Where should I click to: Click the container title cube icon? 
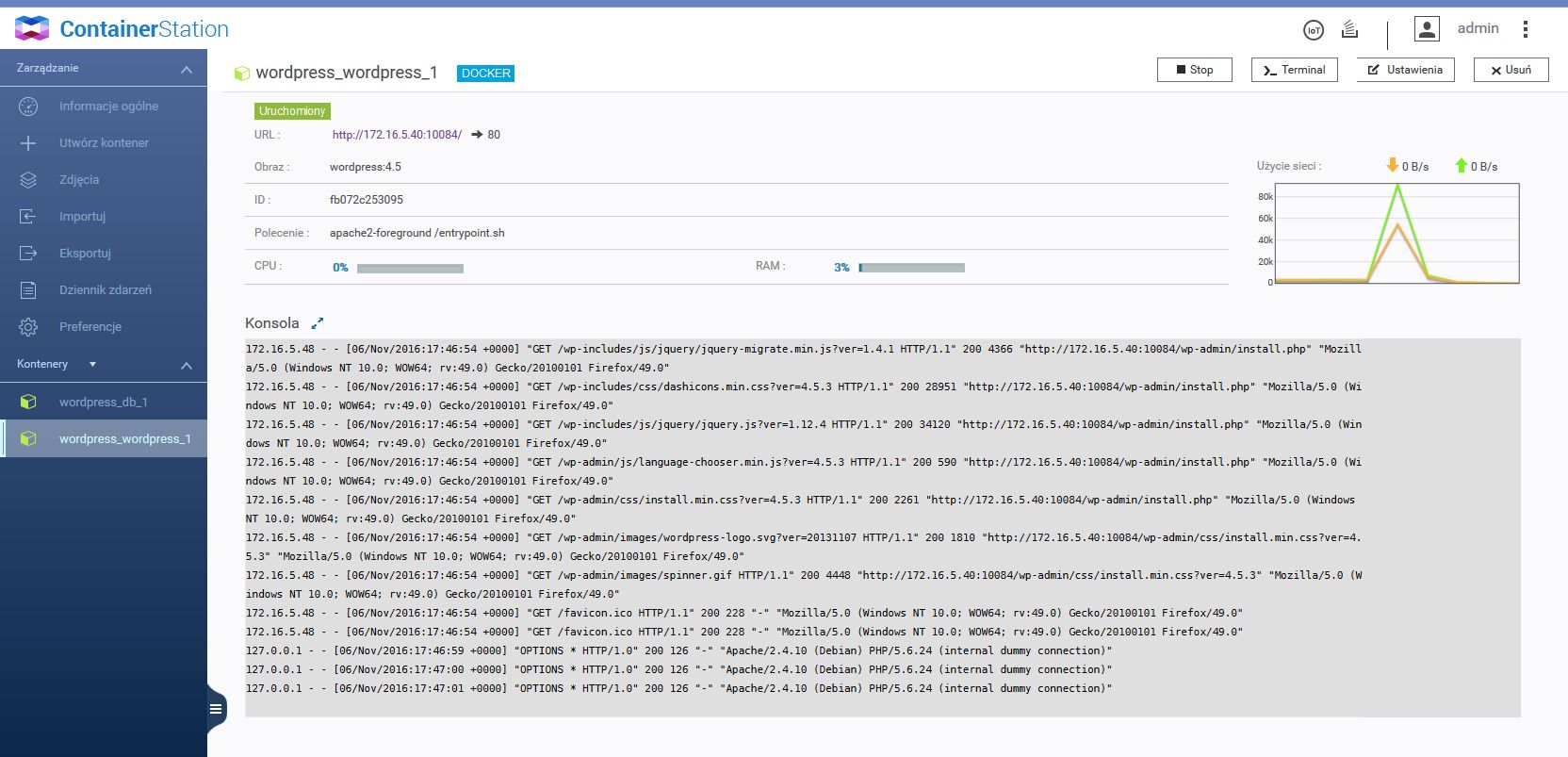point(242,74)
